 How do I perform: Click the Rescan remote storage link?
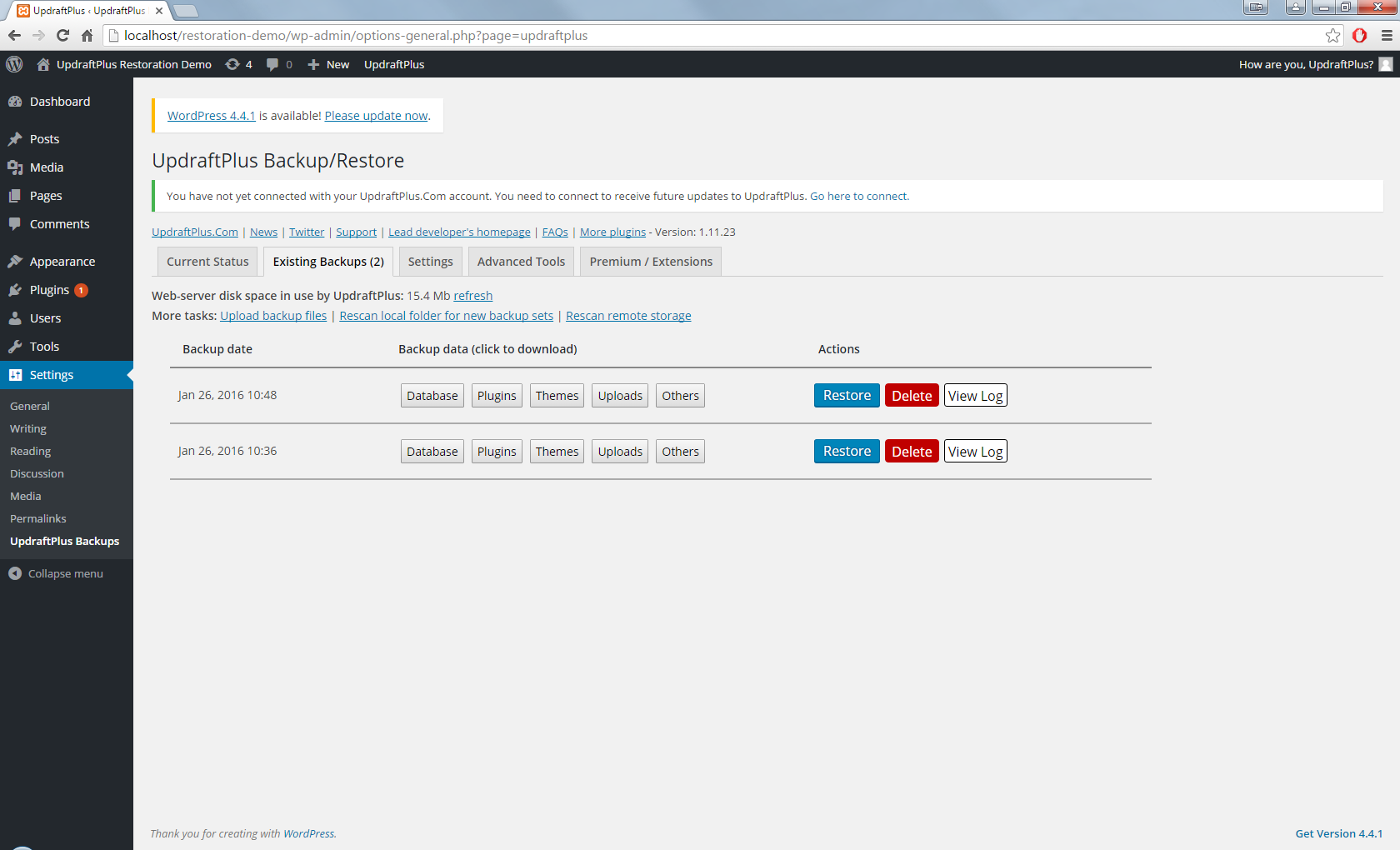(628, 316)
